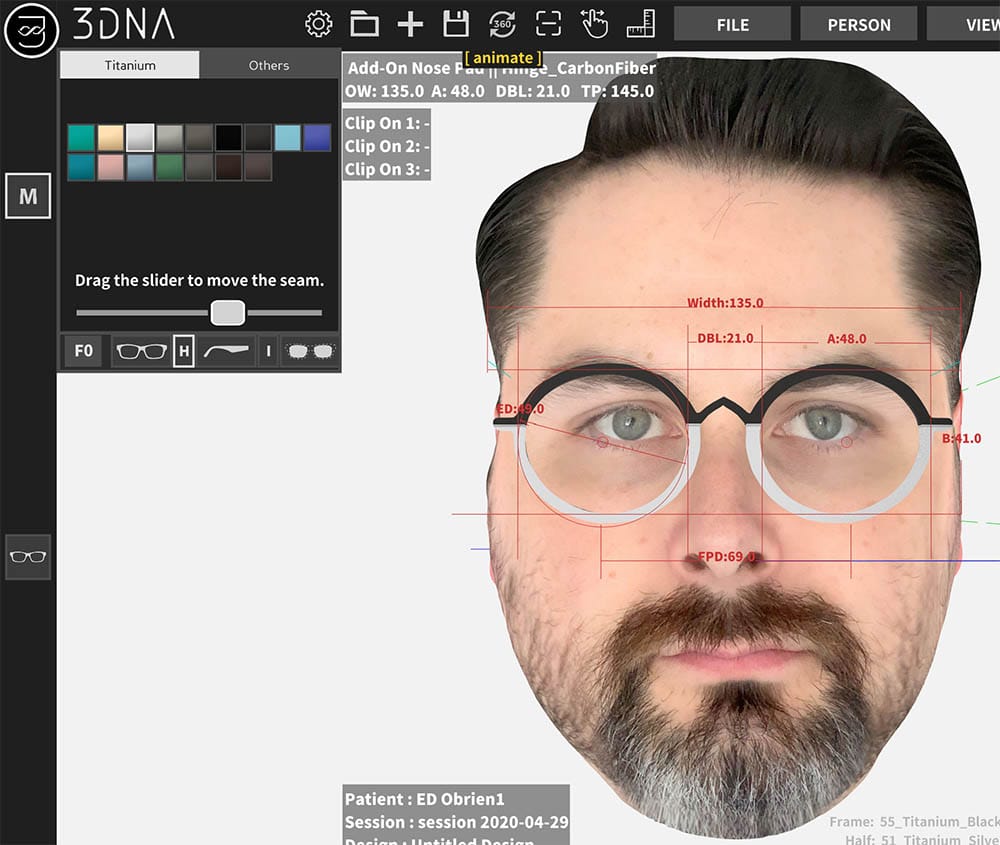Toggle the M mode button in sidebar
Viewport: 1000px width, 845px height.
point(28,197)
